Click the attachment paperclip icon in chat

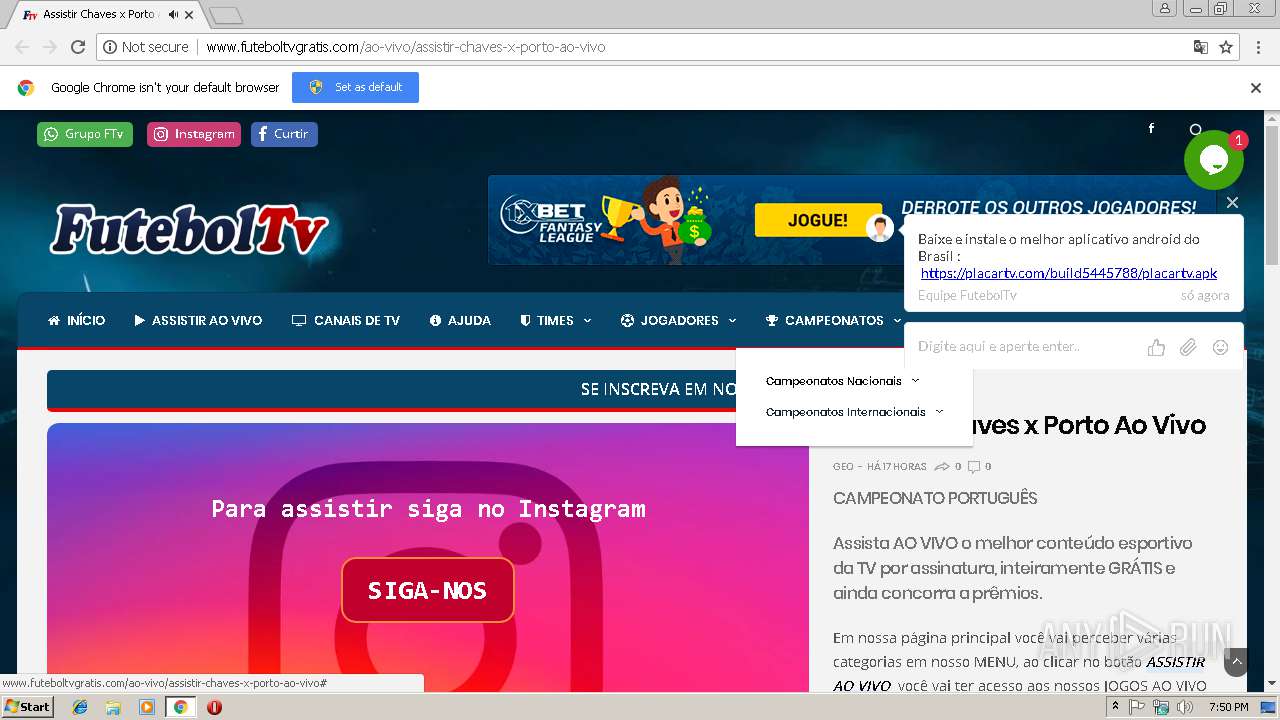pyautogui.click(x=1188, y=347)
